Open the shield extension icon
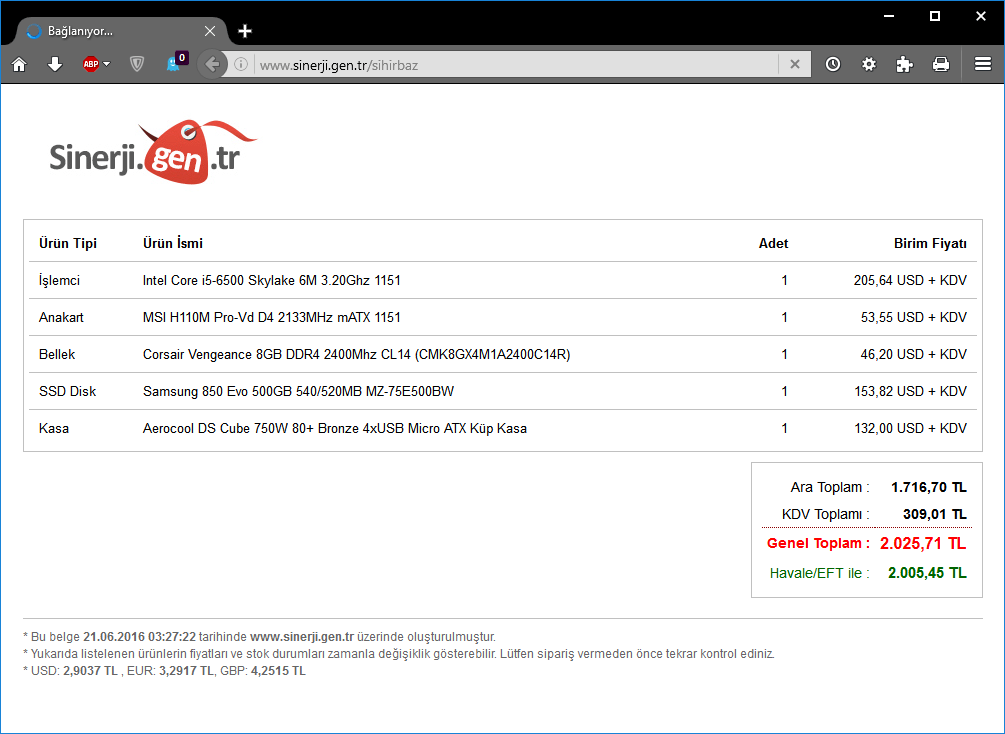 click(x=137, y=64)
